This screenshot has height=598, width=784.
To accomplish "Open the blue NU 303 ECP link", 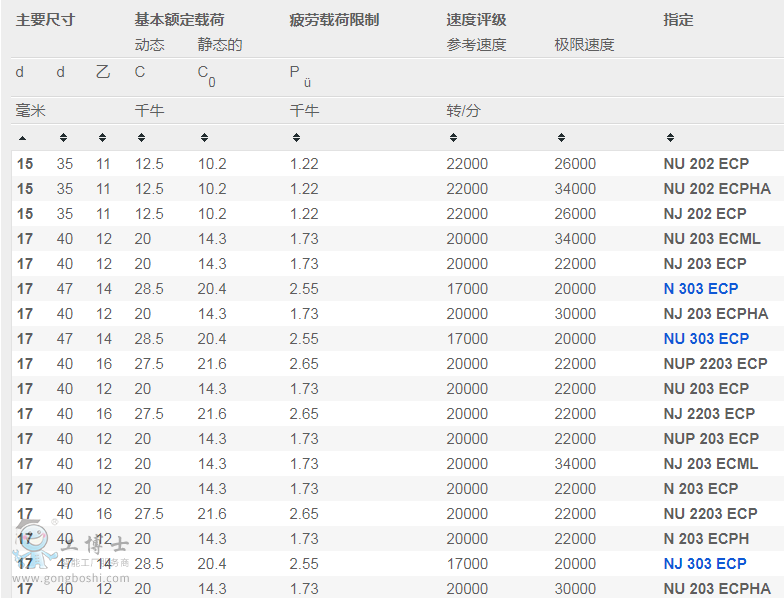I will tap(705, 339).
